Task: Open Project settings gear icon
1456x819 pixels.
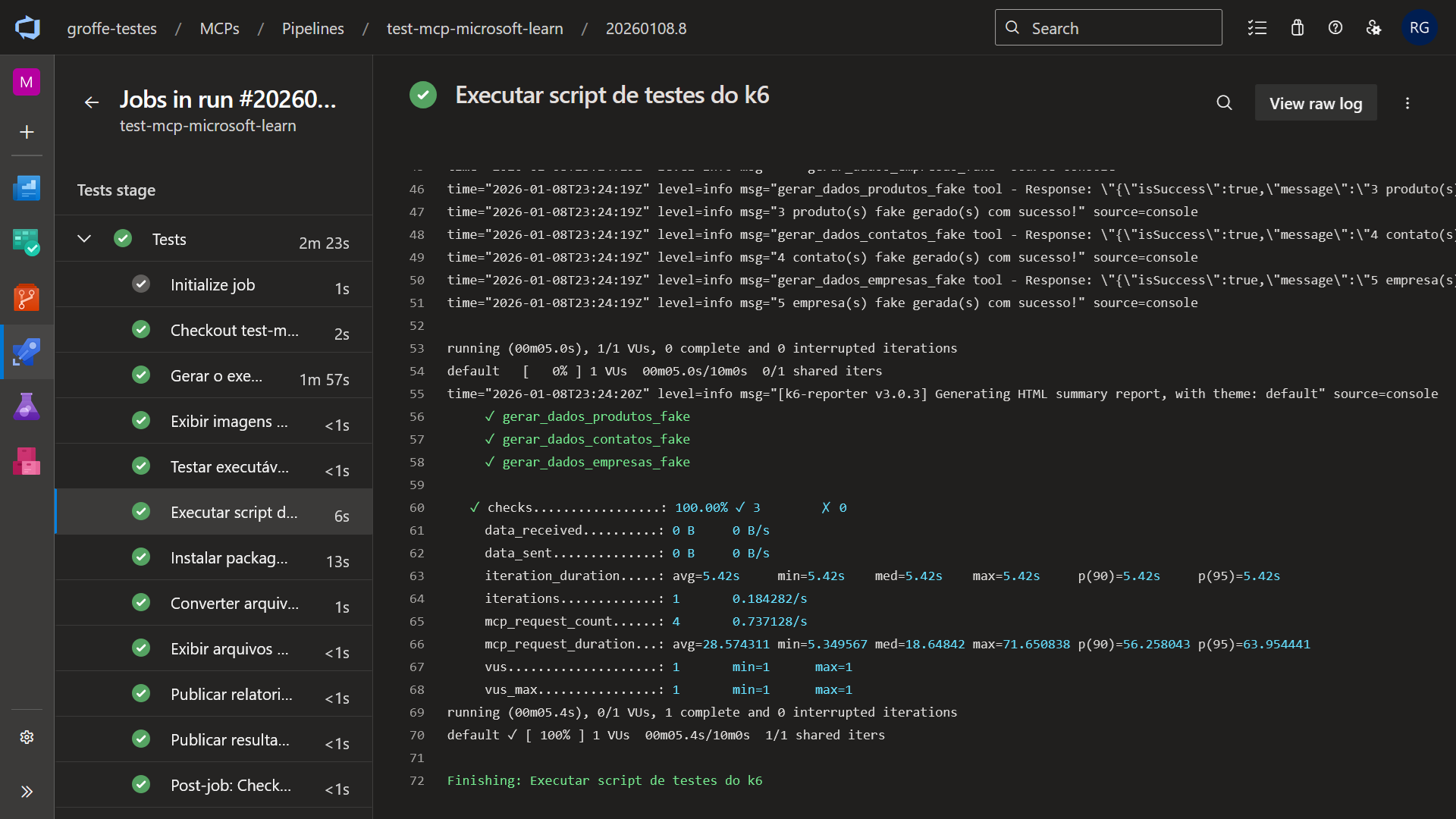Action: coord(27,737)
